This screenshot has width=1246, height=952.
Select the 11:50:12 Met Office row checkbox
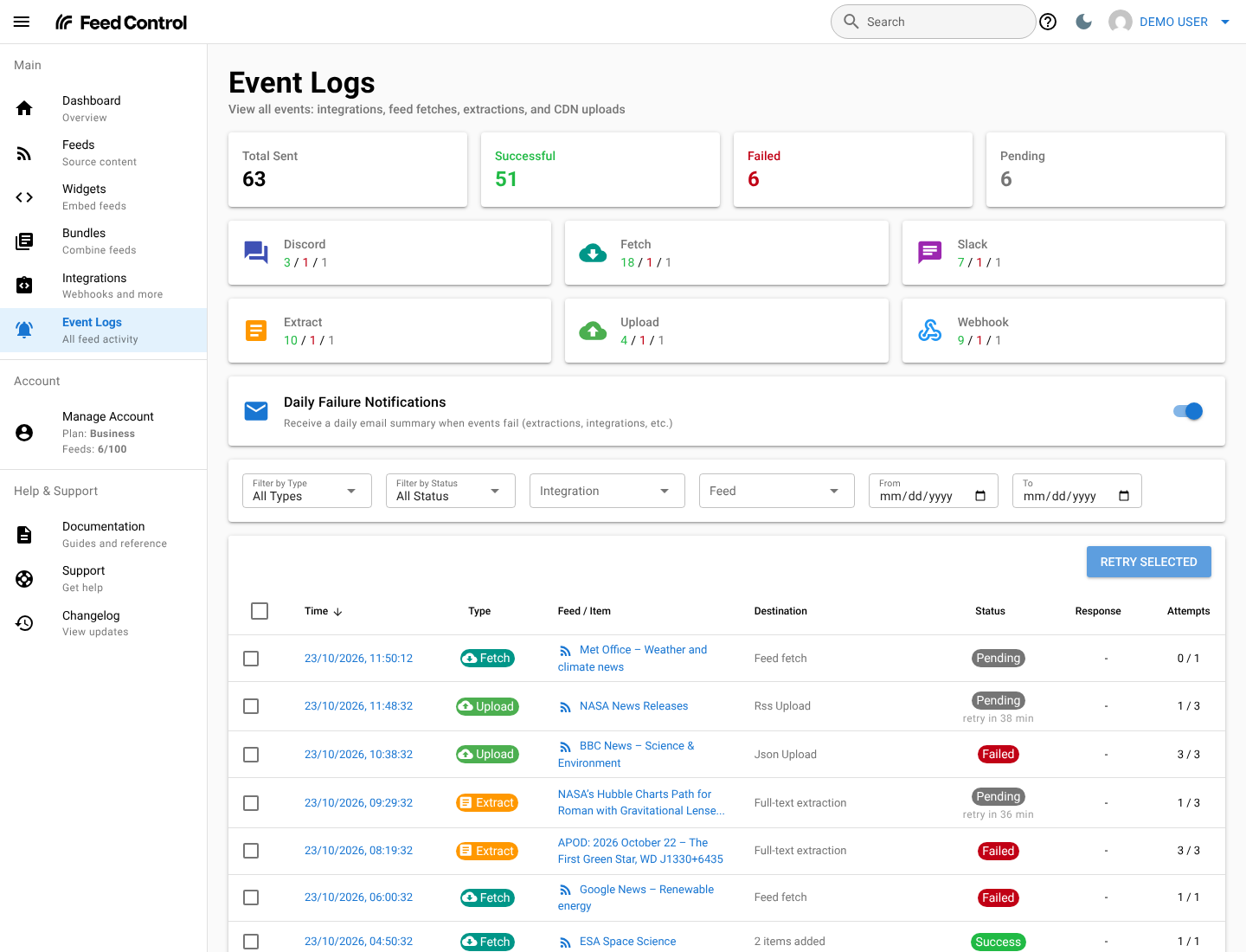251,659
